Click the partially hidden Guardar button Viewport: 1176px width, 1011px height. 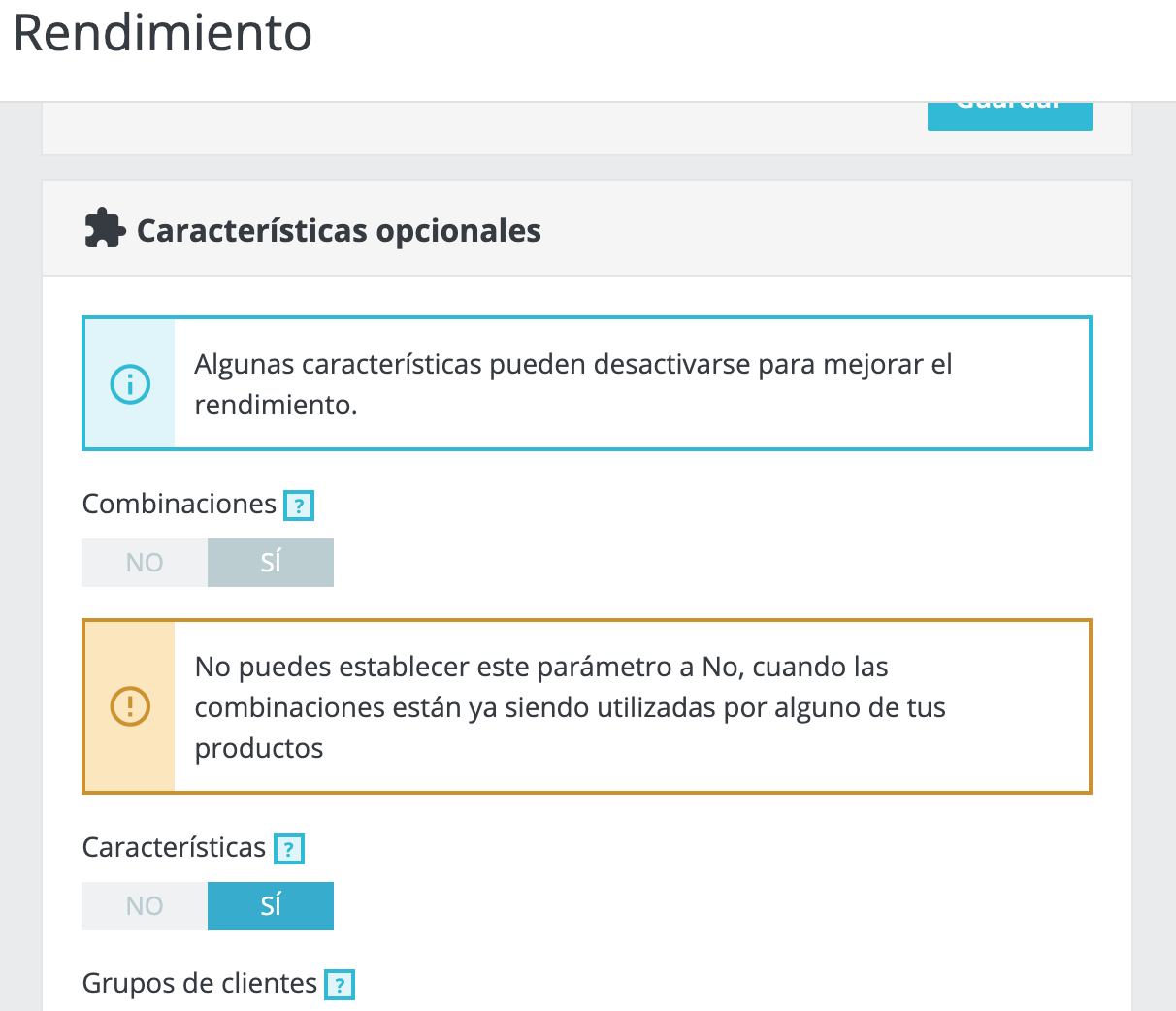coord(1010,114)
